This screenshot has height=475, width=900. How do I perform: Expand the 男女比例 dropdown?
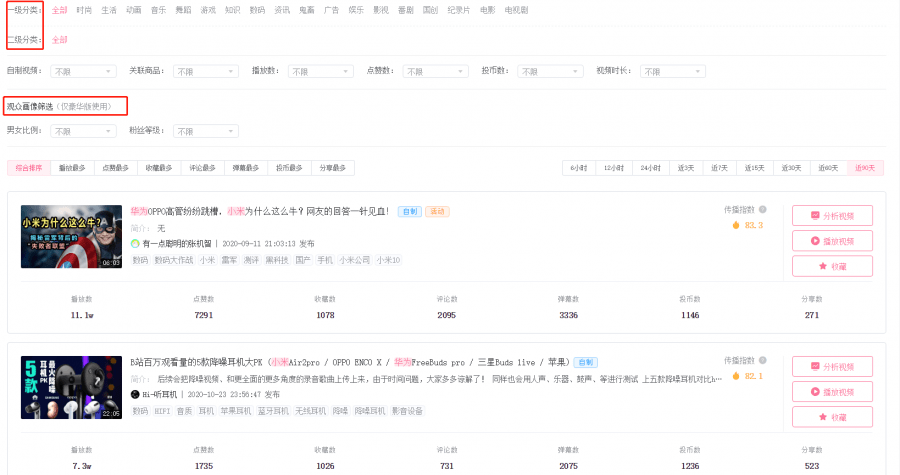click(83, 131)
